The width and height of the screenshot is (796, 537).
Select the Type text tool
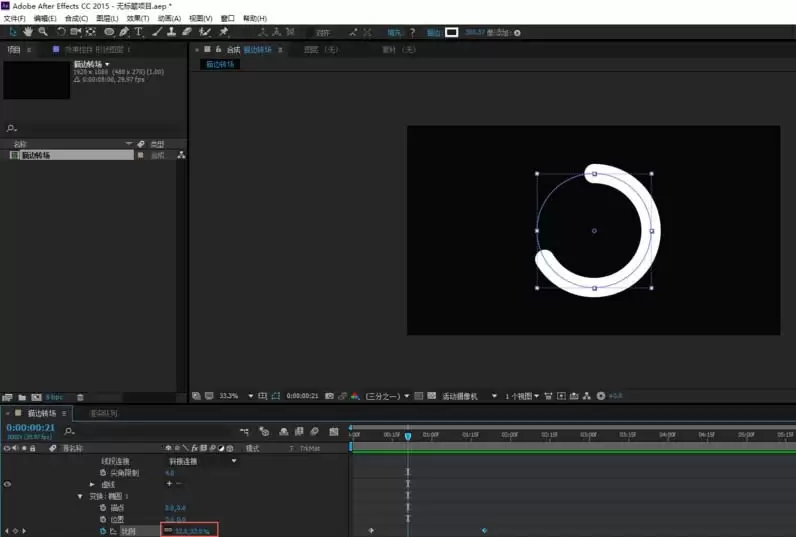pyautogui.click(x=139, y=32)
